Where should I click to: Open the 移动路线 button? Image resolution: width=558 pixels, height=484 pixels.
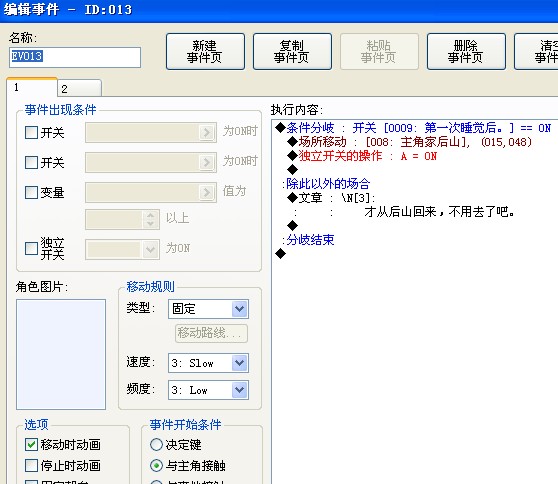click(211, 333)
